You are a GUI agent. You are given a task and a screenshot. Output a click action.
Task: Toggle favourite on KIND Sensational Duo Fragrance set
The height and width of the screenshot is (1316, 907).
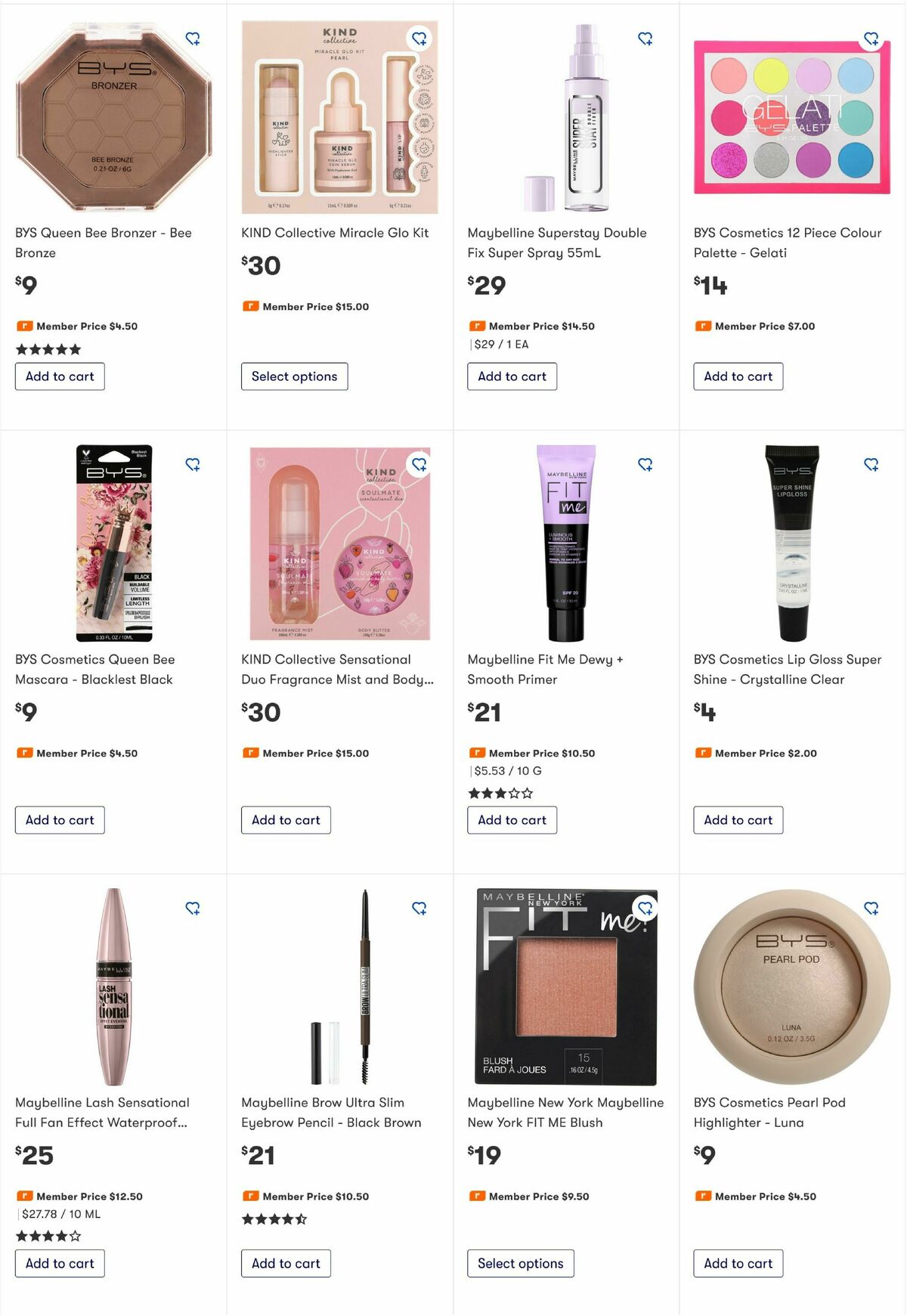coord(420,465)
